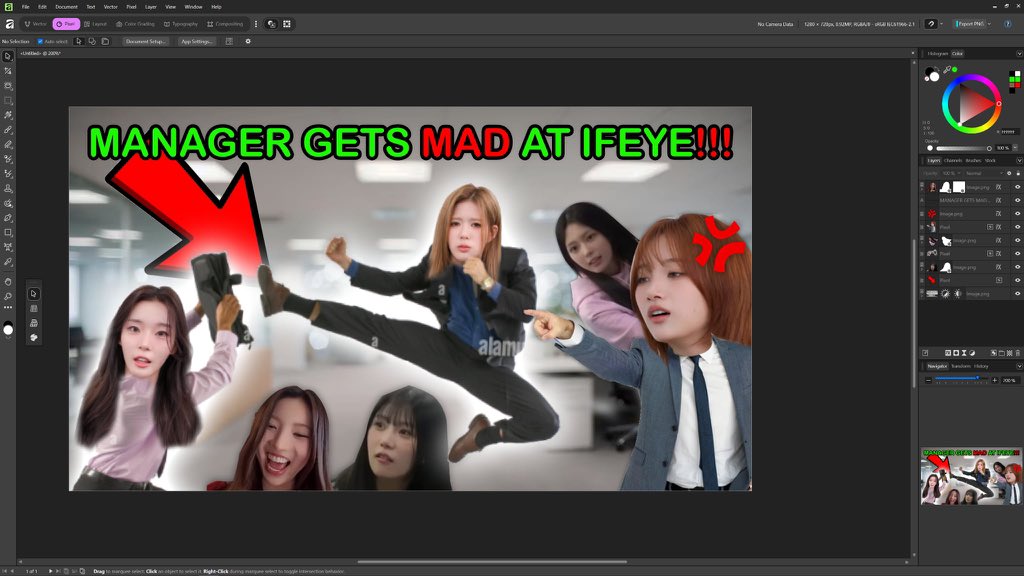Expand the Navigator panel options chevron

[1019, 366]
